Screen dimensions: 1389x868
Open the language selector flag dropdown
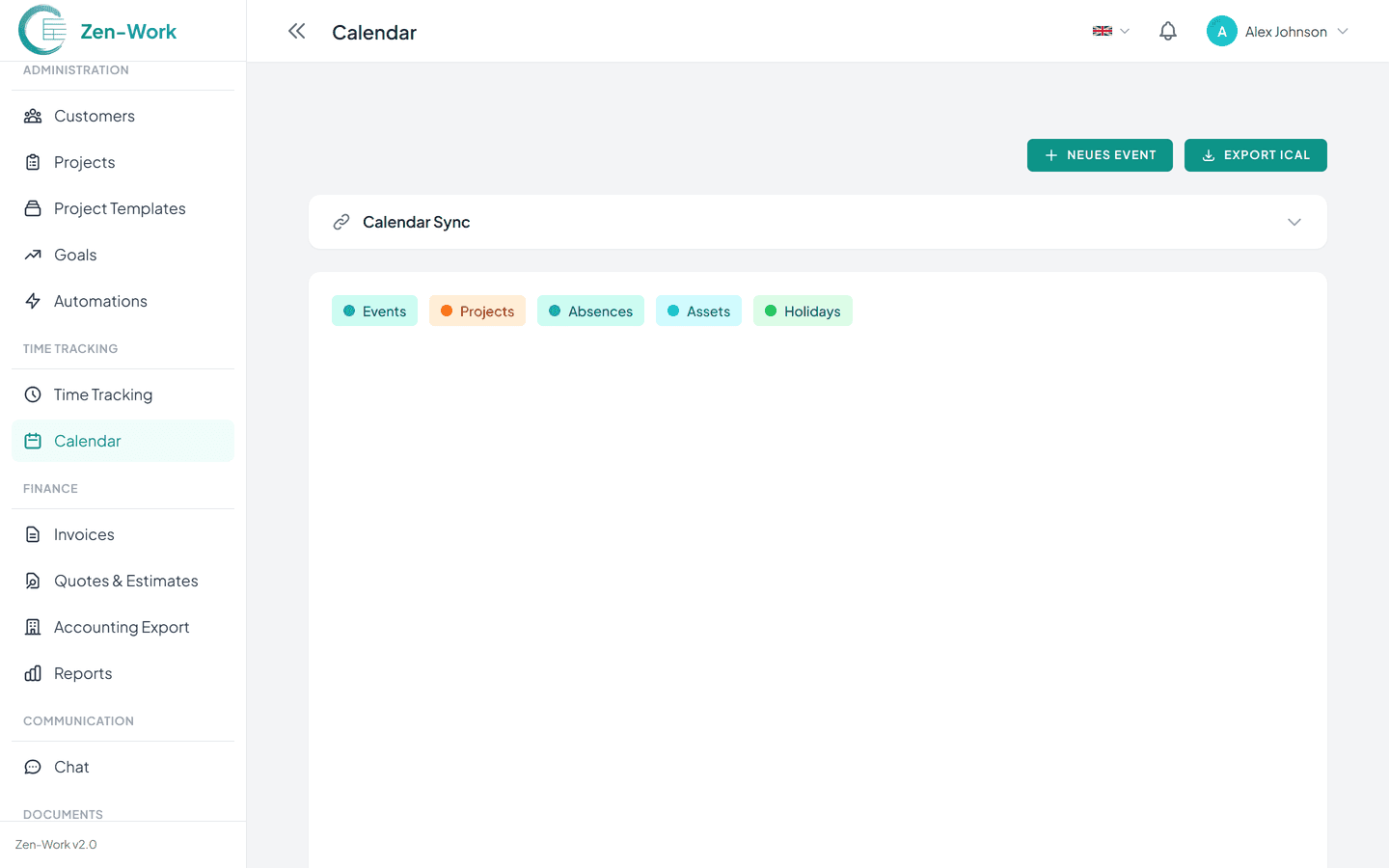click(1109, 30)
